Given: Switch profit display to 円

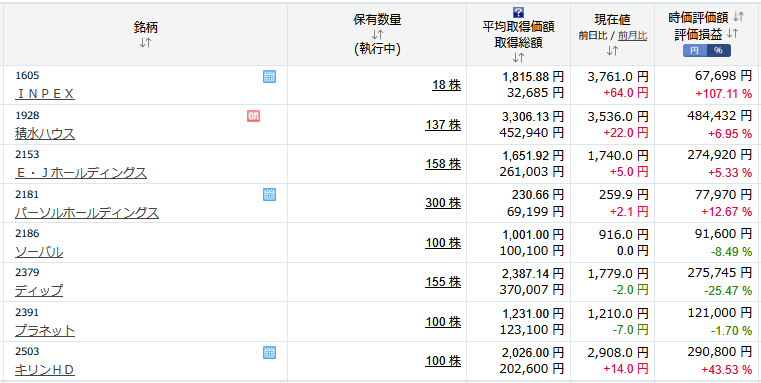Looking at the screenshot, I should point(695,50).
